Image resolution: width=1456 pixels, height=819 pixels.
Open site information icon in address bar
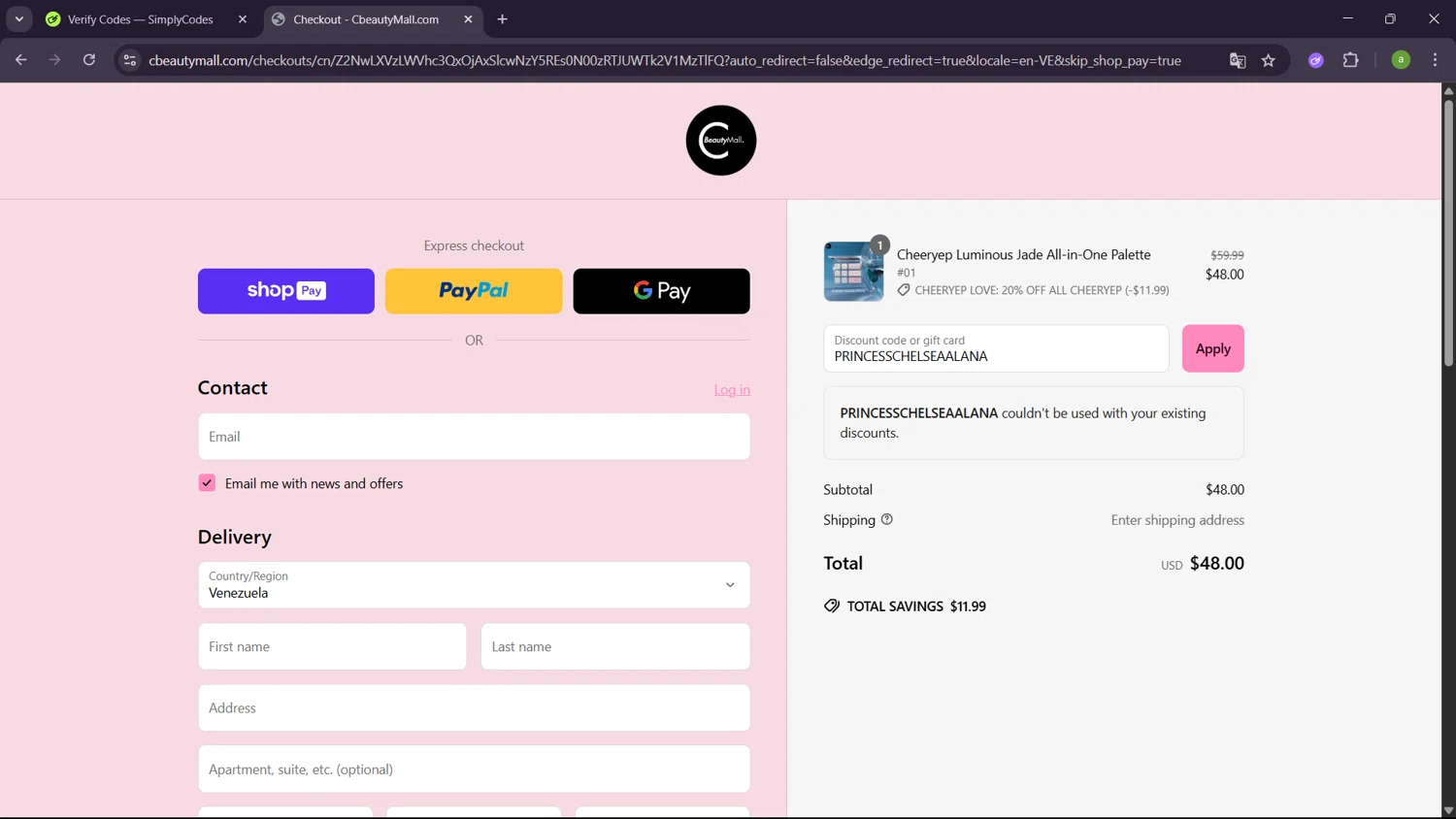click(129, 60)
